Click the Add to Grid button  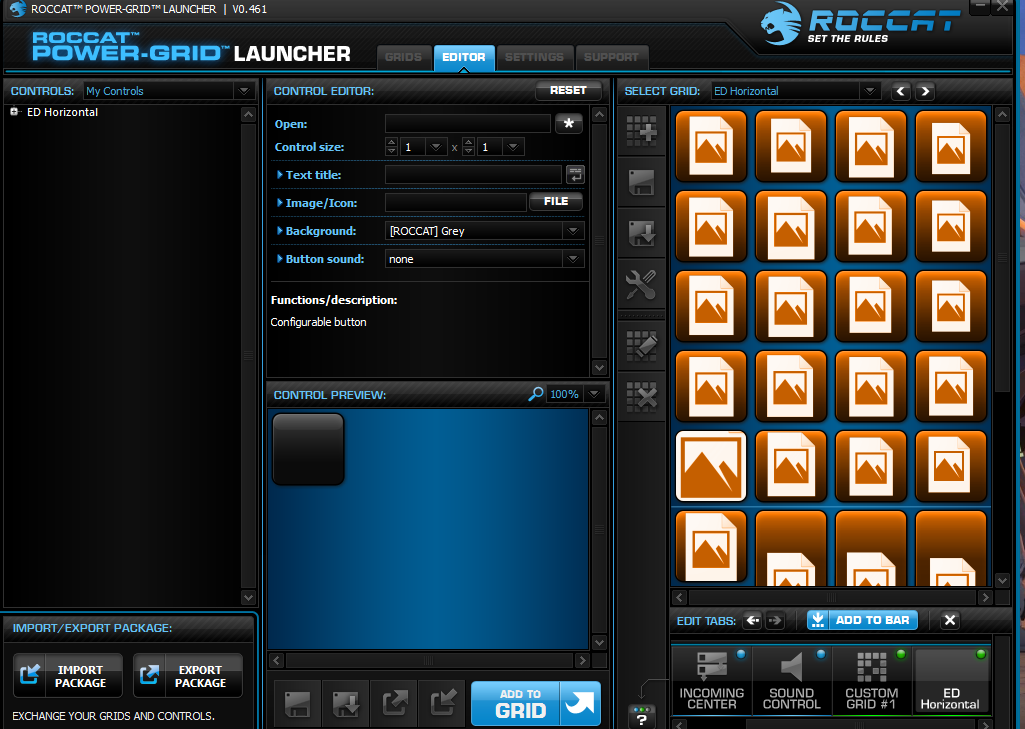[x=535, y=704]
